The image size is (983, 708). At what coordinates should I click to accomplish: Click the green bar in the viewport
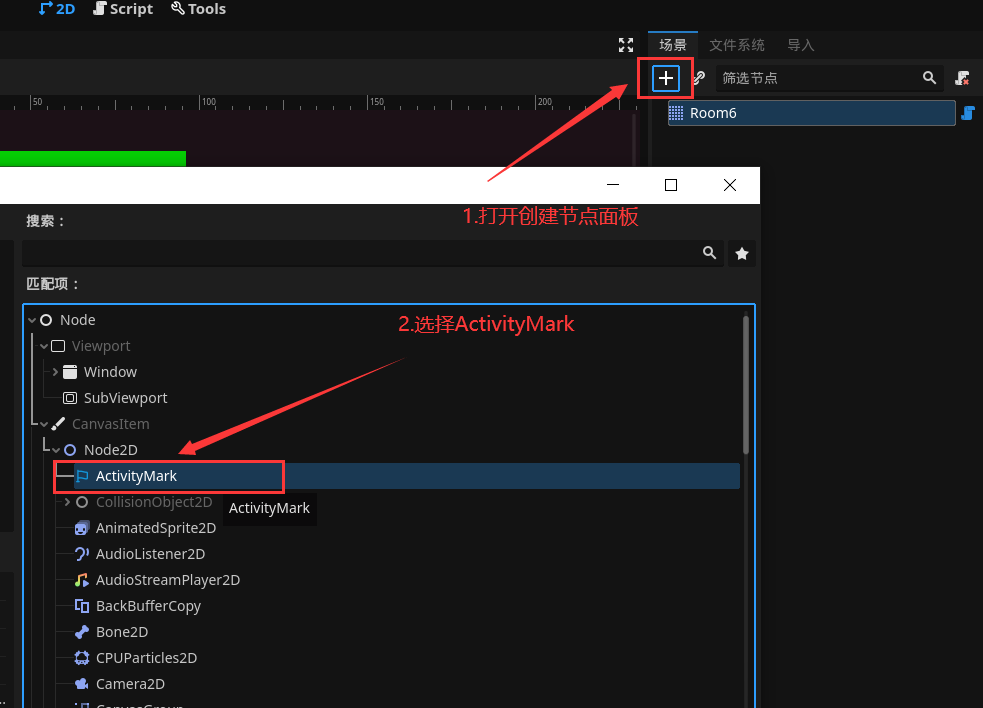pos(93,159)
